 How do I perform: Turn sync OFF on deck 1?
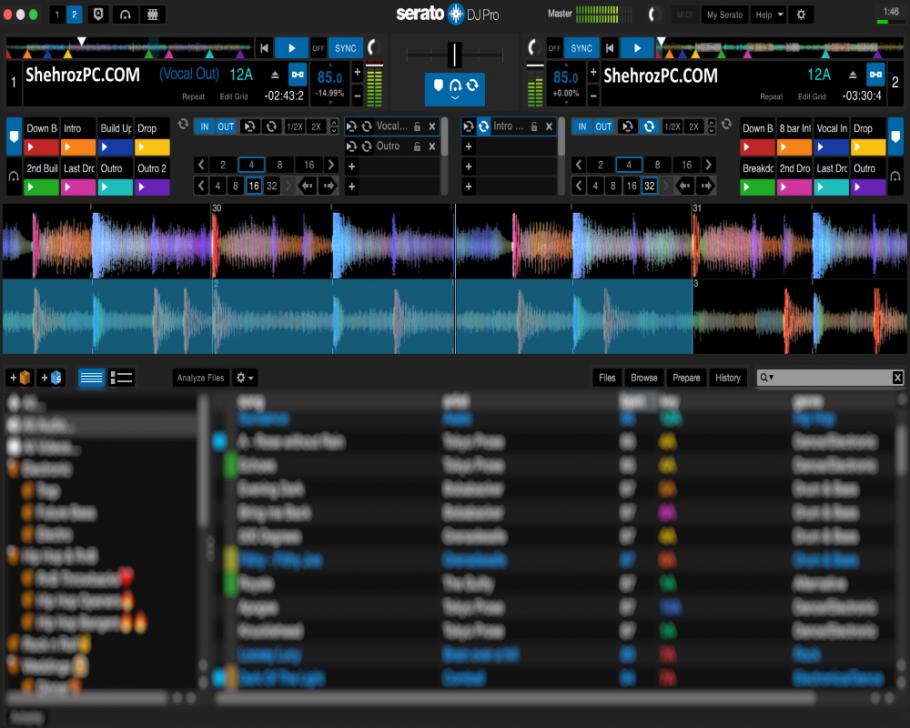(317, 48)
